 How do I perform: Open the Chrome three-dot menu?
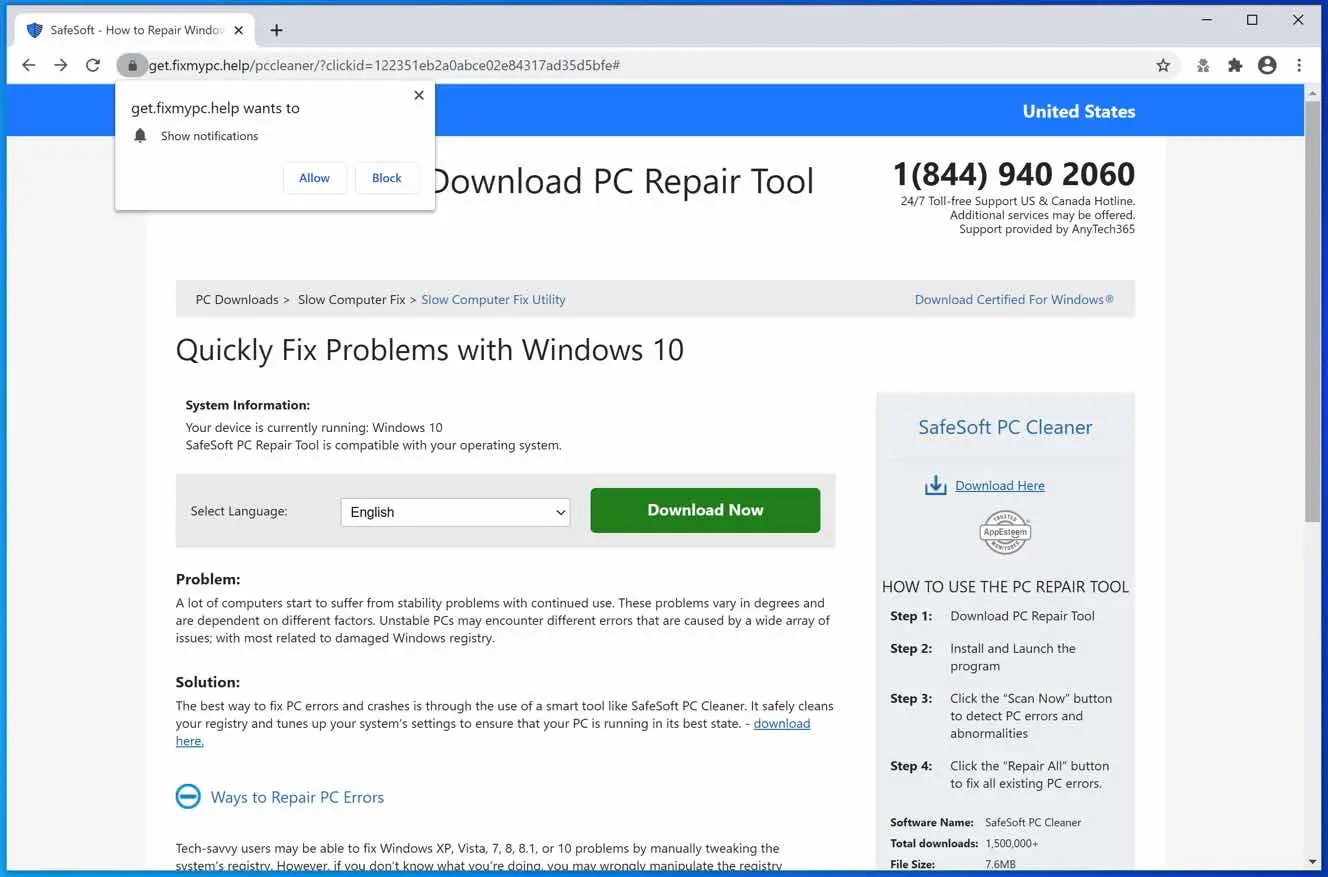coord(1299,65)
